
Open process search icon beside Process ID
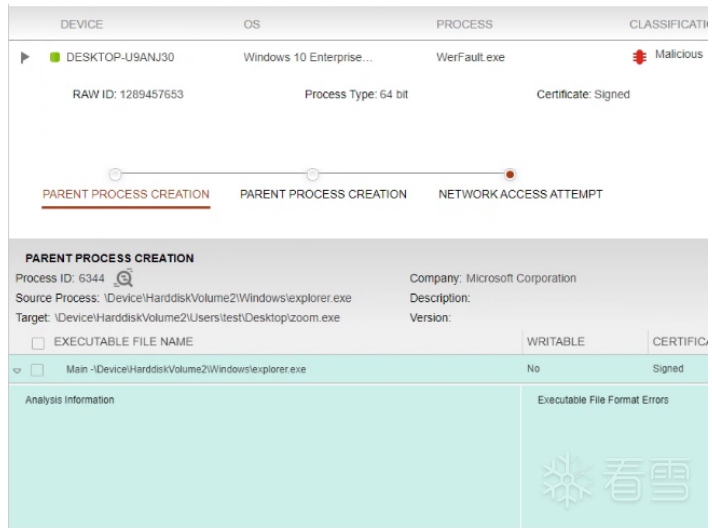click(124, 278)
